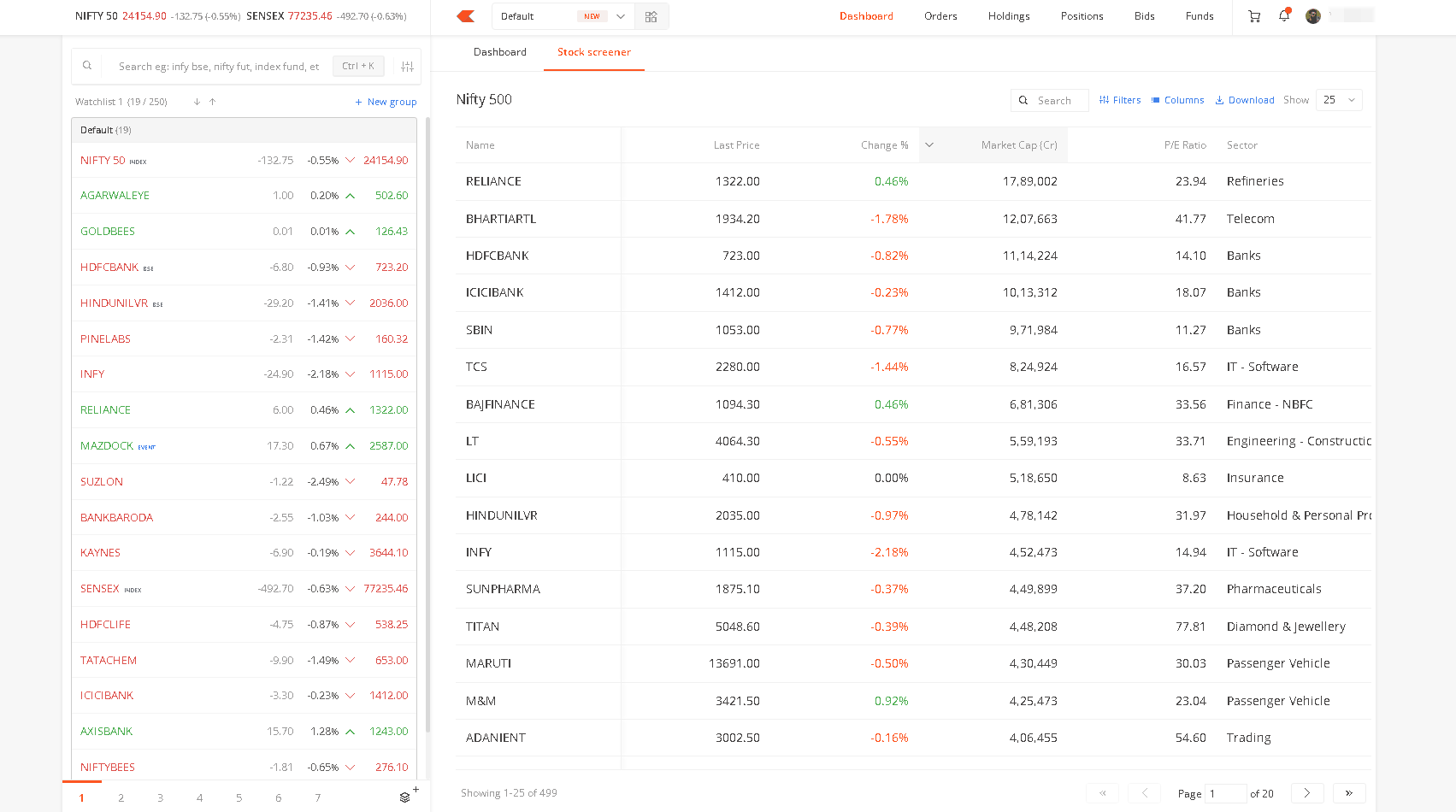
Task: Switch to the Dashboard sub-tab
Action: coord(500,52)
